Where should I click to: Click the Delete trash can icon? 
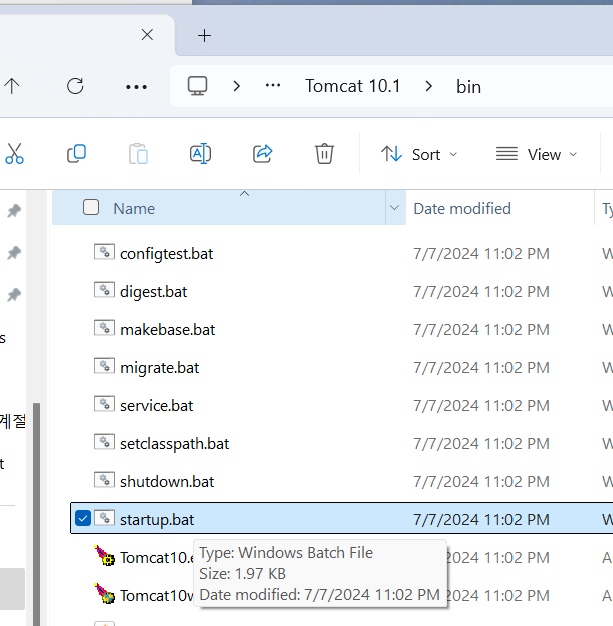pyautogui.click(x=324, y=154)
